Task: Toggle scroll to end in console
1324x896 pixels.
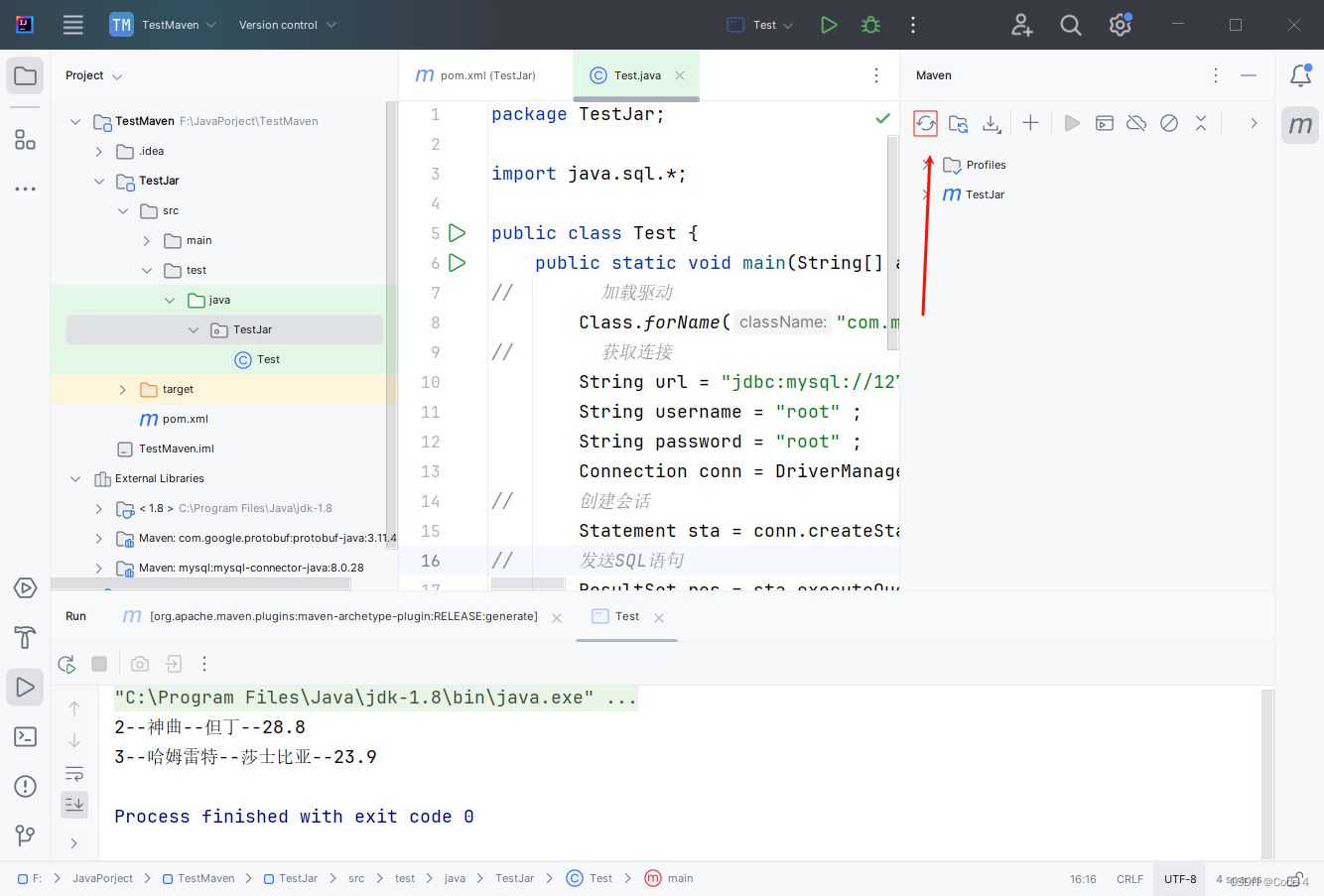Action: [74, 804]
